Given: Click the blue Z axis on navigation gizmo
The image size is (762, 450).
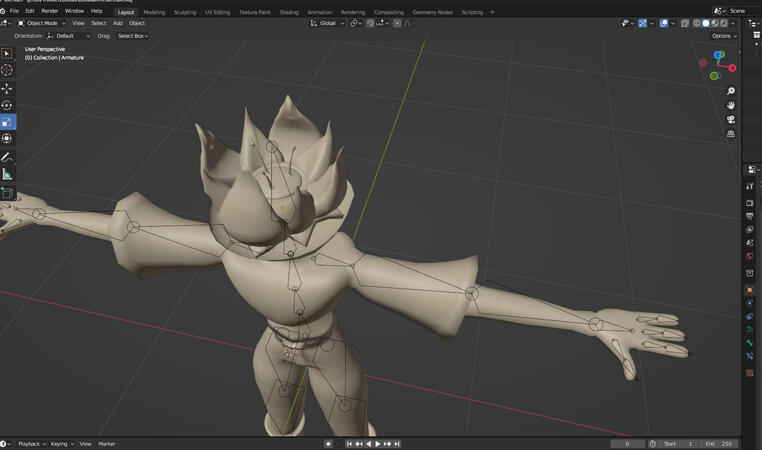Looking at the screenshot, I should coord(719,55).
